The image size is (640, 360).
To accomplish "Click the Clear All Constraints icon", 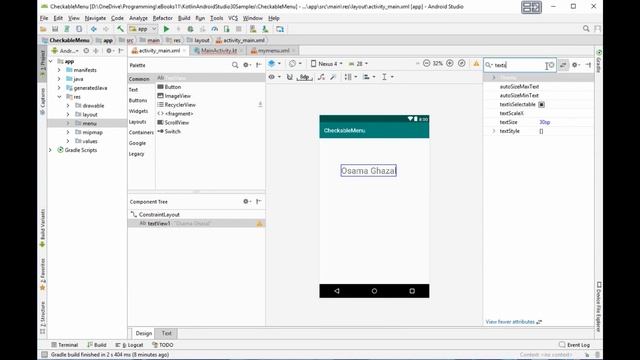I will (x=321, y=77).
